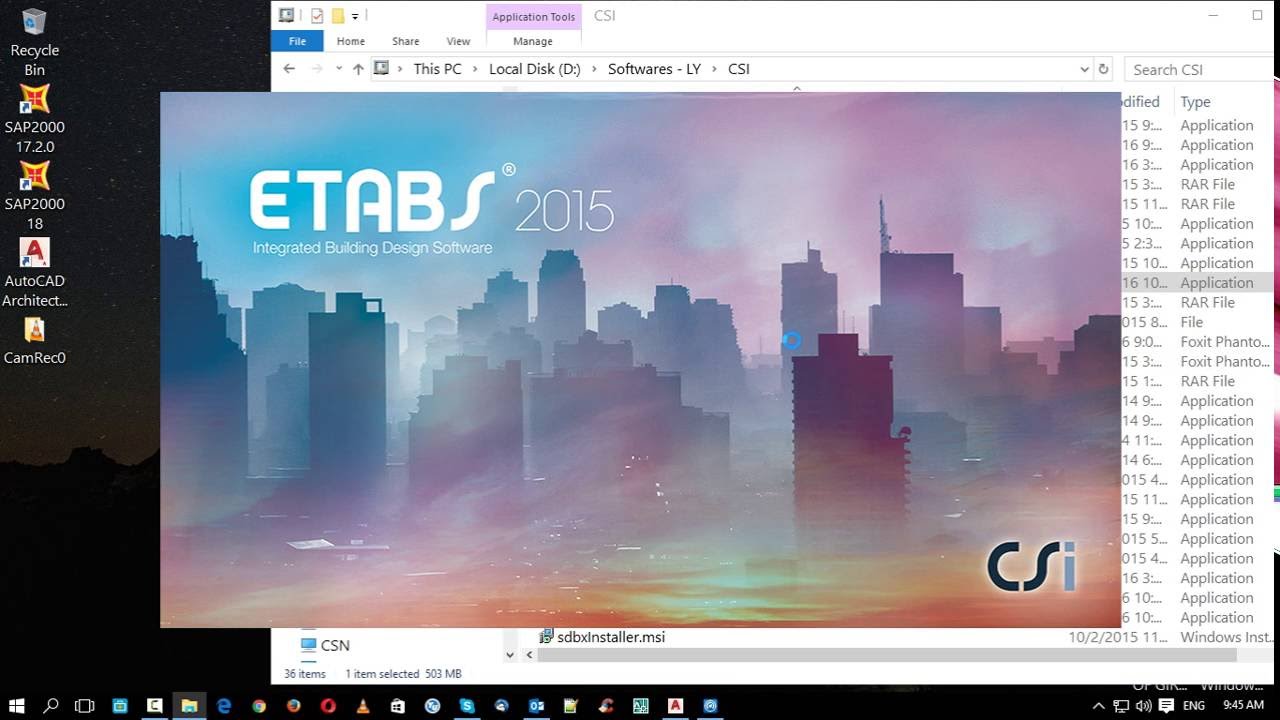Launch Microsoft Edge from the taskbar

tap(224, 705)
